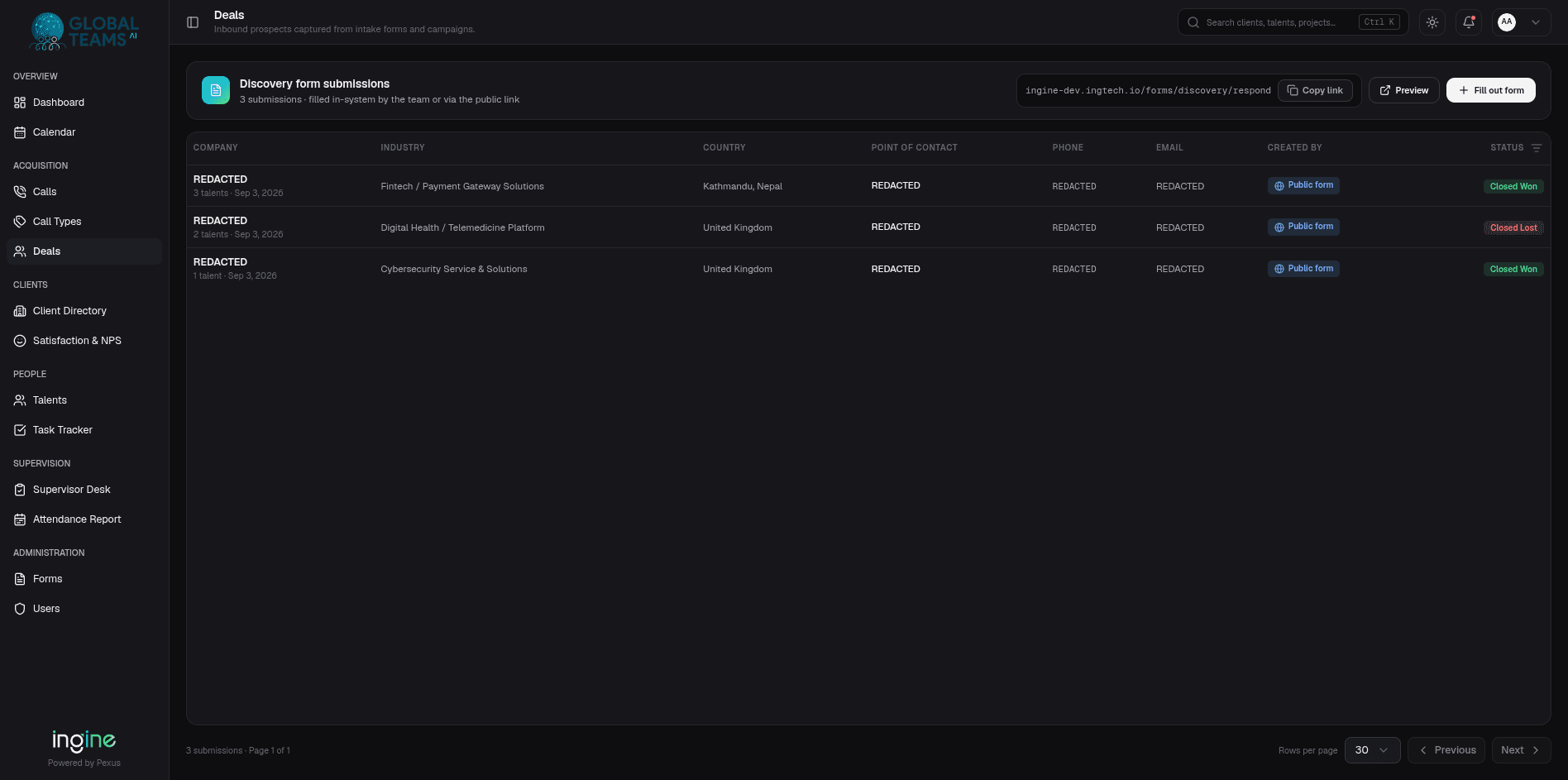Click Kathmandu, Nepal country cell
Viewport: 1568px width, 780px height.
743,186
